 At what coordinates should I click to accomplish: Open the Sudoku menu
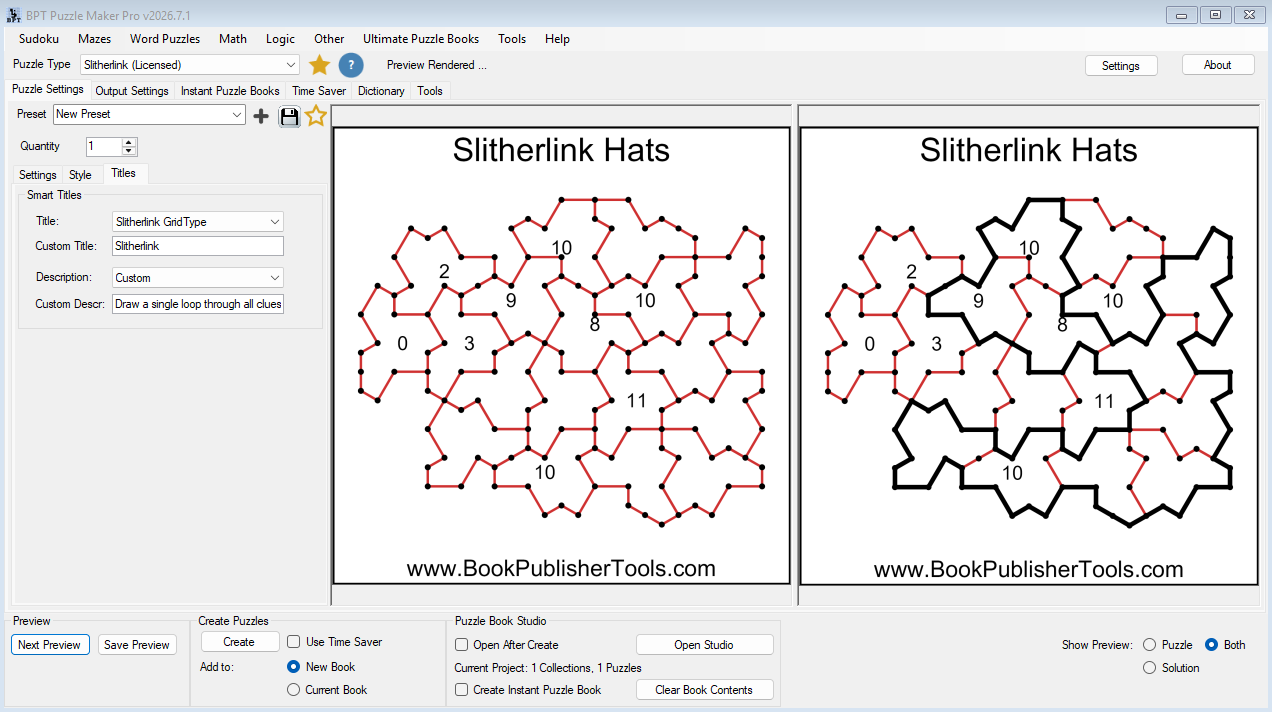tap(39, 39)
